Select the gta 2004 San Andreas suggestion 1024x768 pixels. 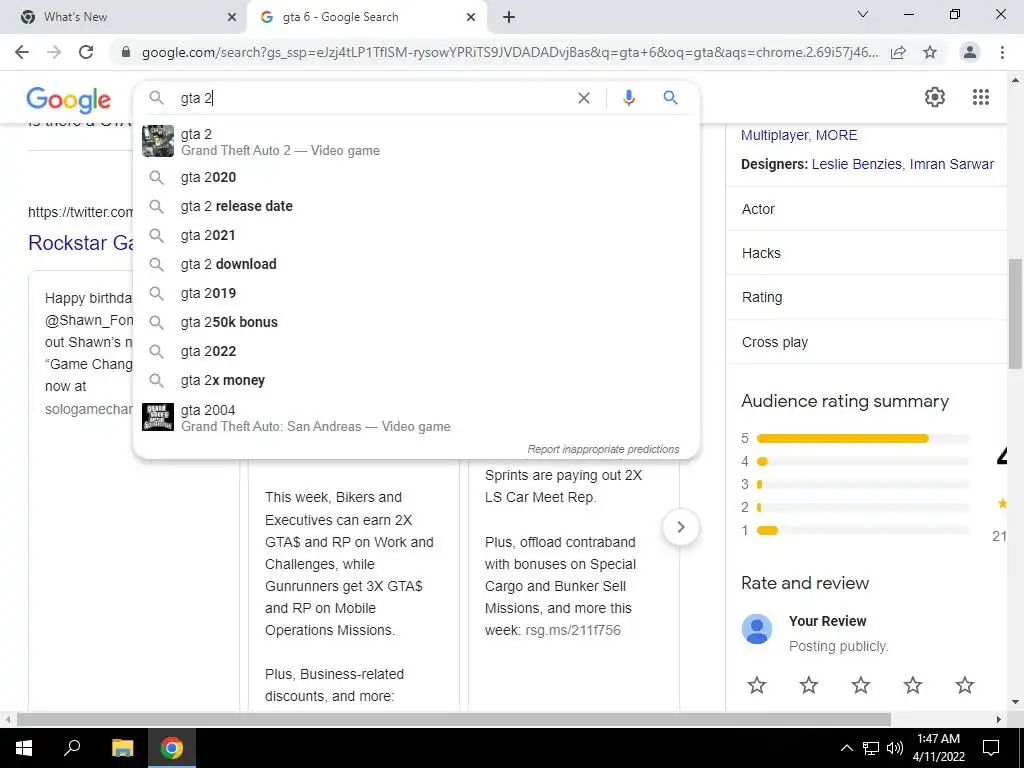pos(417,418)
